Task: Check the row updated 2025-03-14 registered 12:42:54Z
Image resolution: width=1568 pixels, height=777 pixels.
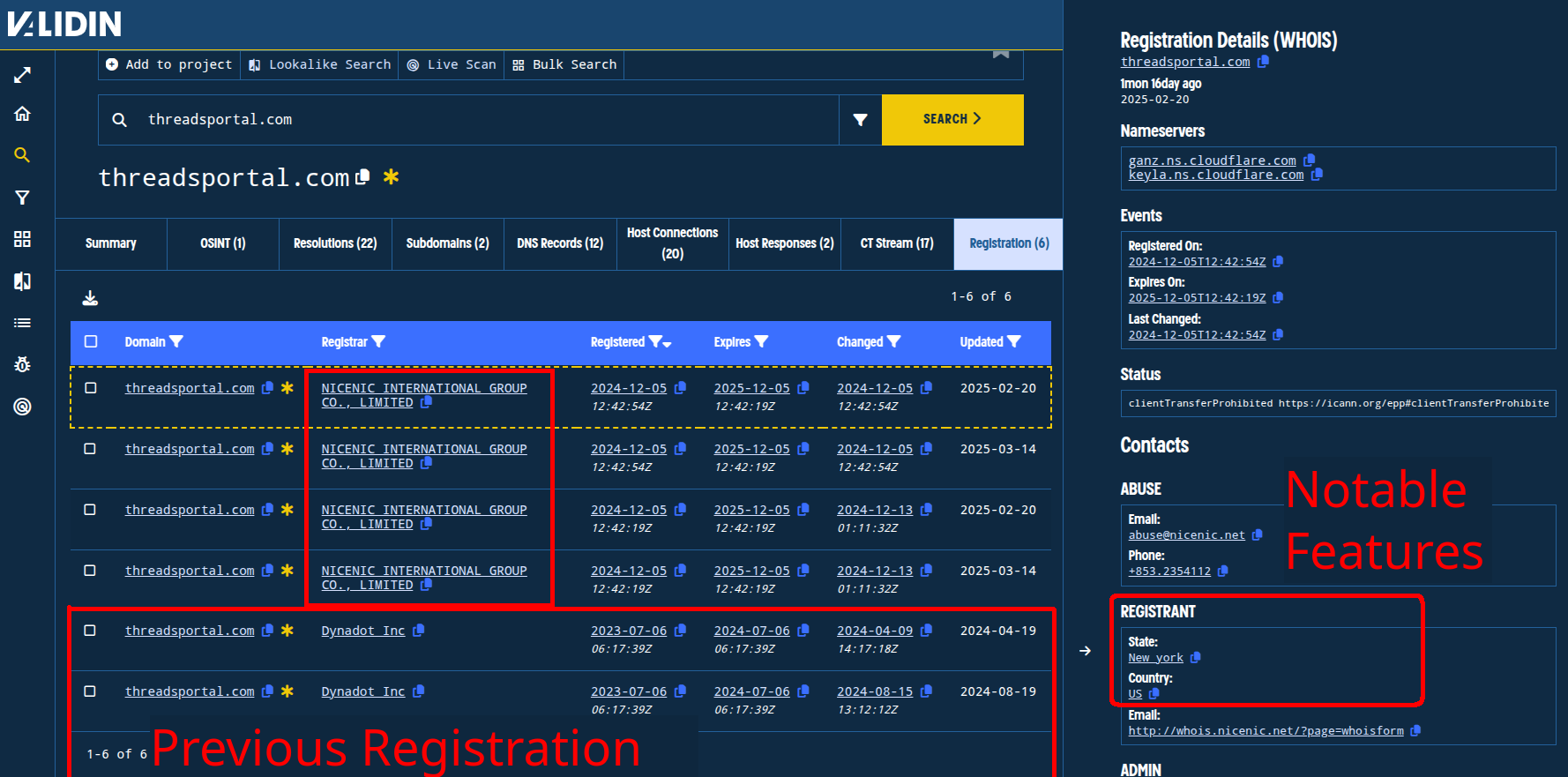Action: click(90, 449)
